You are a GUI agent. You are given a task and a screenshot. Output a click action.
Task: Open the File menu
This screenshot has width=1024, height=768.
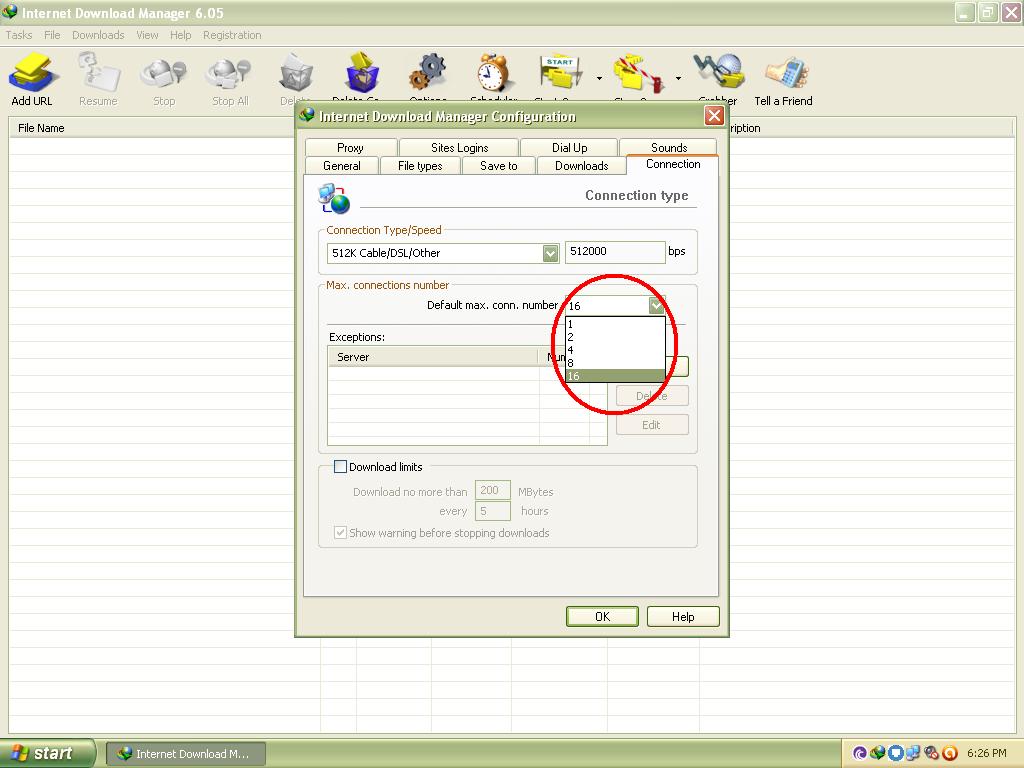pyautogui.click(x=52, y=35)
